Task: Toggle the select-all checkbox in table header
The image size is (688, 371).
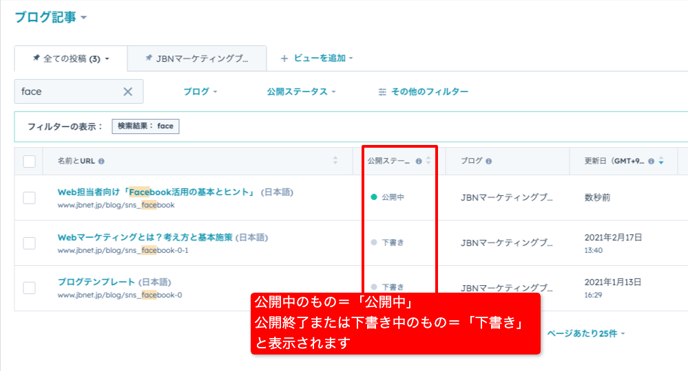Action: tap(29, 161)
